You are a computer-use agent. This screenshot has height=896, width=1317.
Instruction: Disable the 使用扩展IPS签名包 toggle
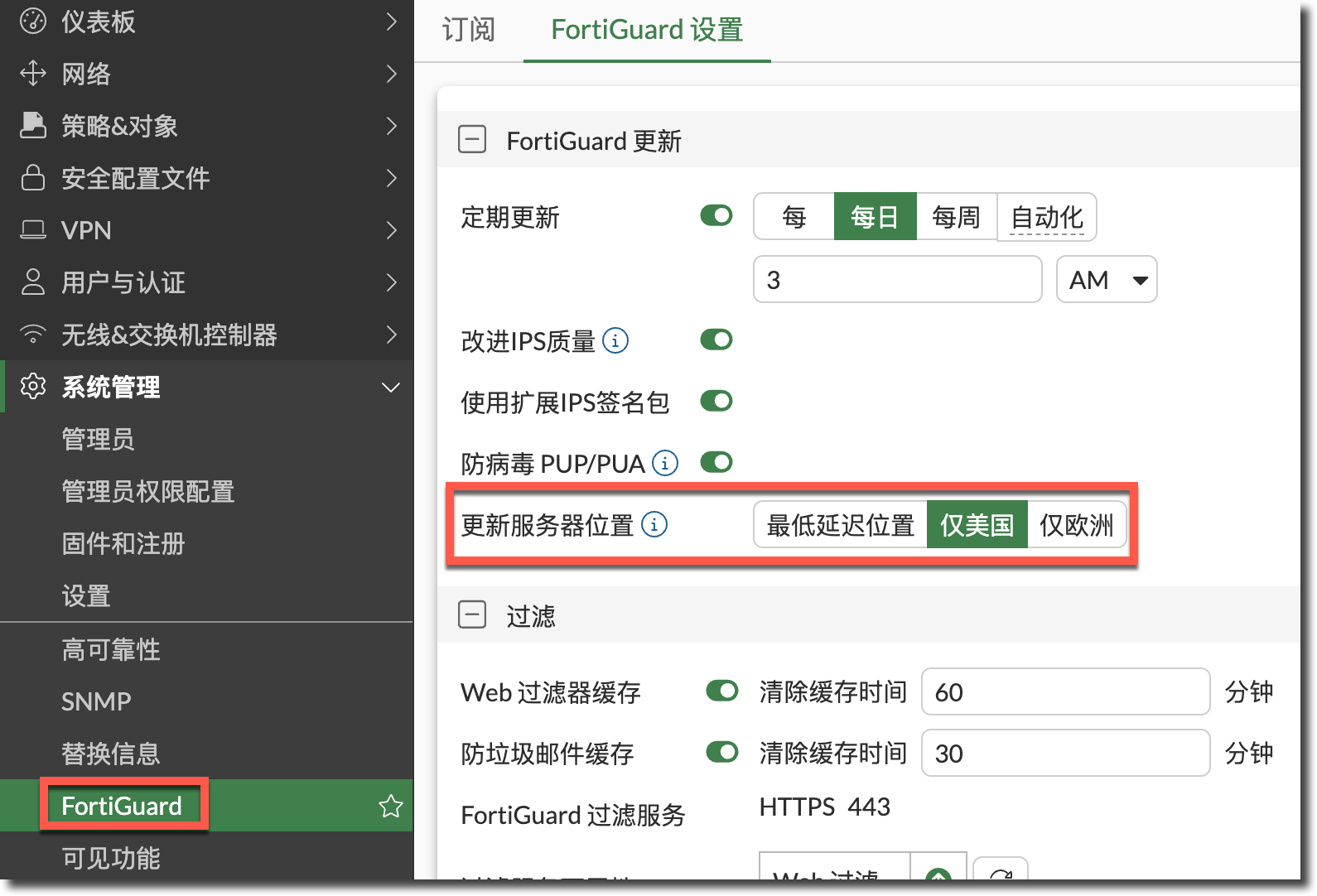tap(716, 402)
